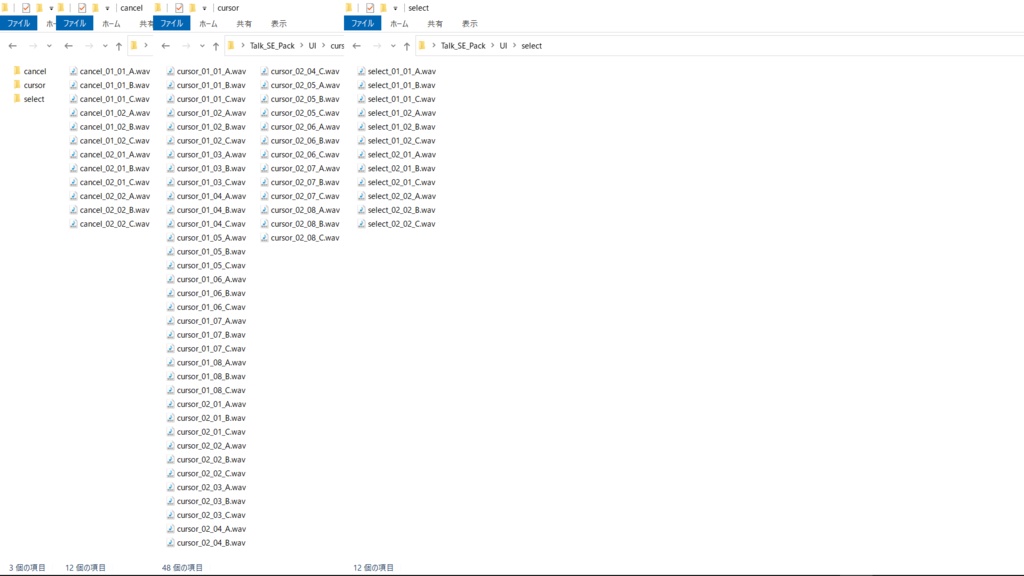1024x576 pixels.
Task: Click the select_01_01_A.wav file icon
Action: tap(361, 71)
